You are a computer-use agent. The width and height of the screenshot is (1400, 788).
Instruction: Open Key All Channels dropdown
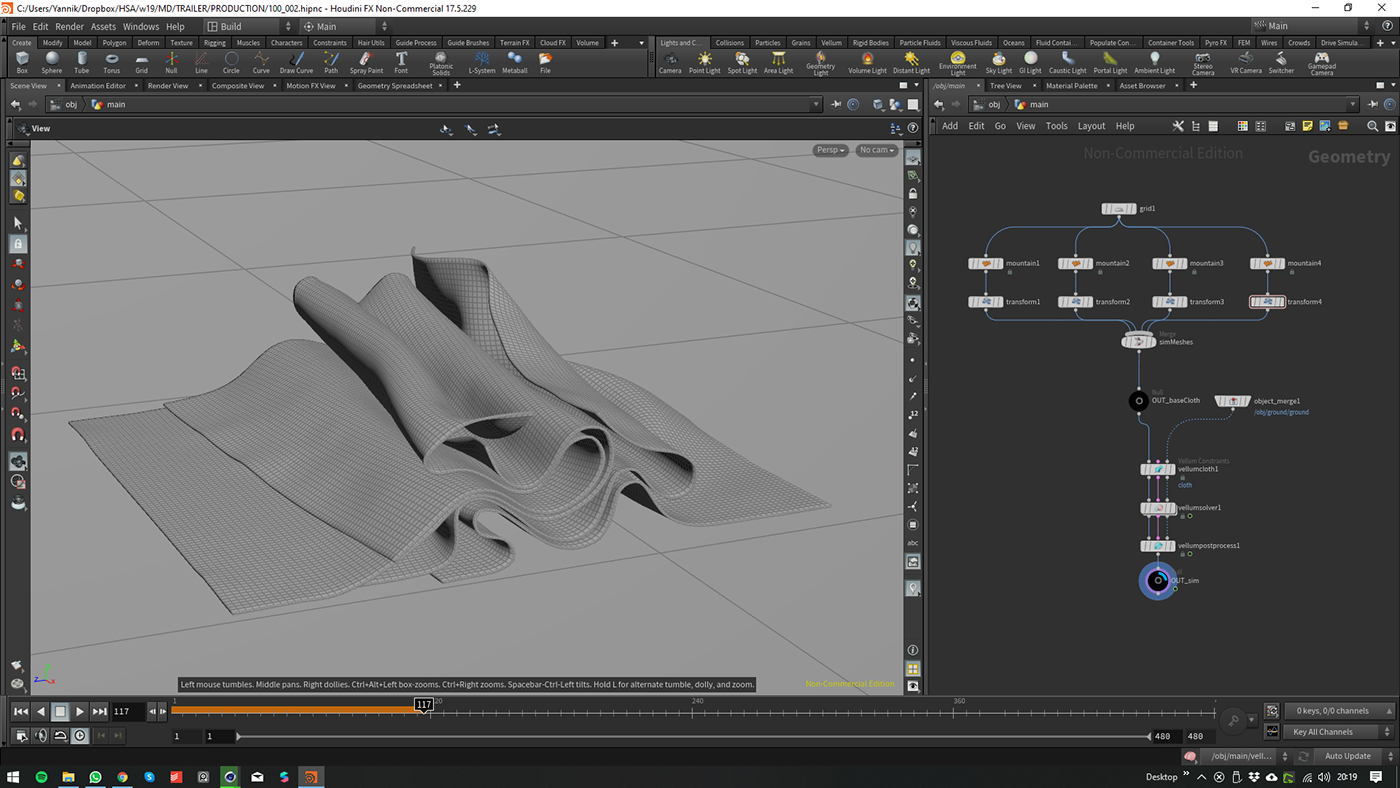tap(1339, 732)
